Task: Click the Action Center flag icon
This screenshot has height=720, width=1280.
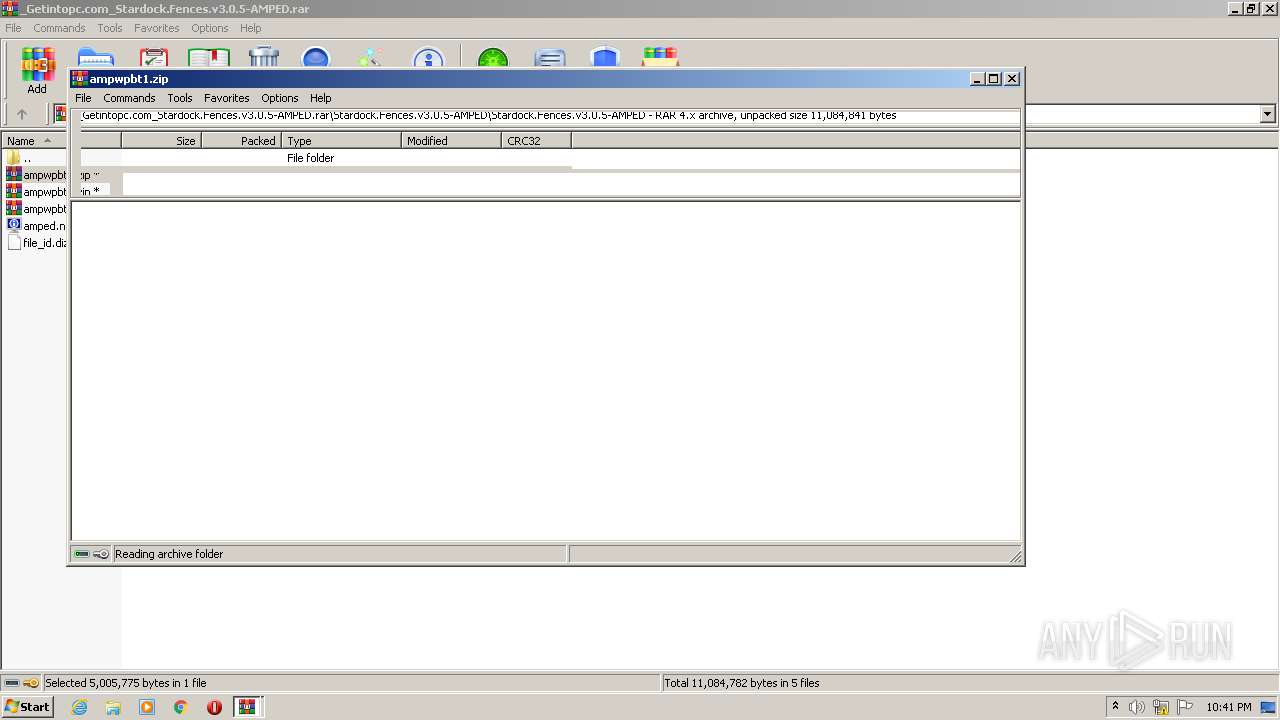Action: click(1185, 707)
